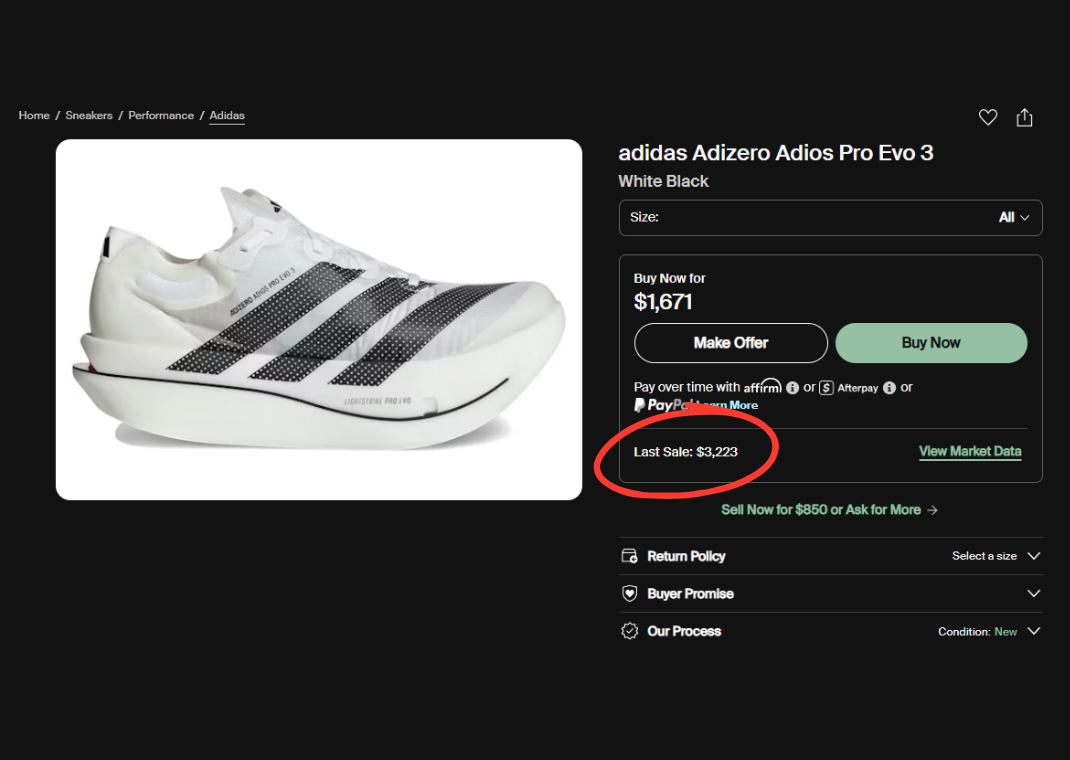Click the badge icon beside Our Process
The height and width of the screenshot is (760, 1070).
pos(630,631)
